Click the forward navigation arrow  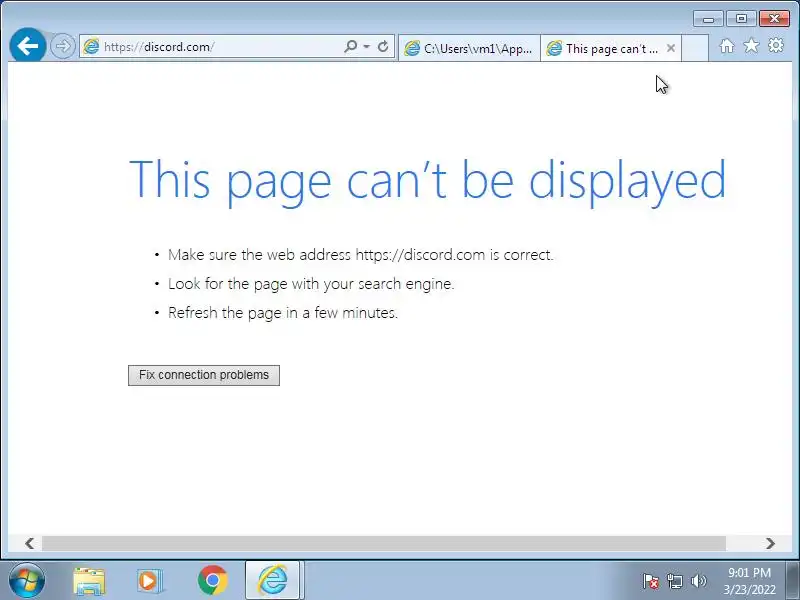(63, 46)
